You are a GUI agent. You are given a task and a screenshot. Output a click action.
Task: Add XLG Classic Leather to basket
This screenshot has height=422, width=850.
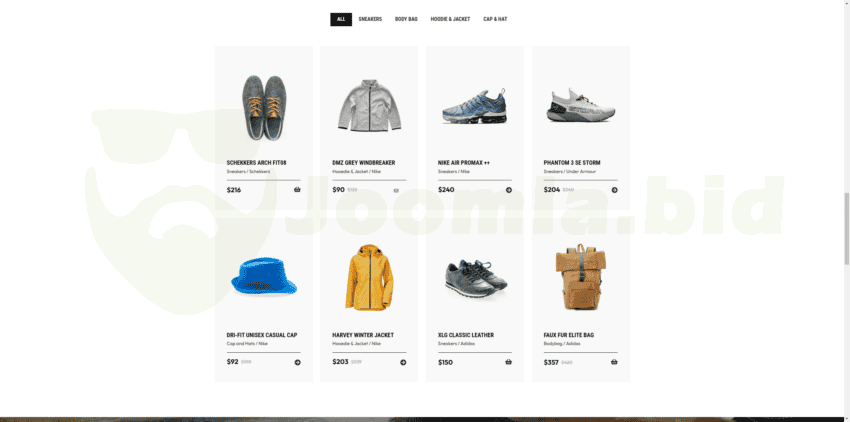pos(508,362)
